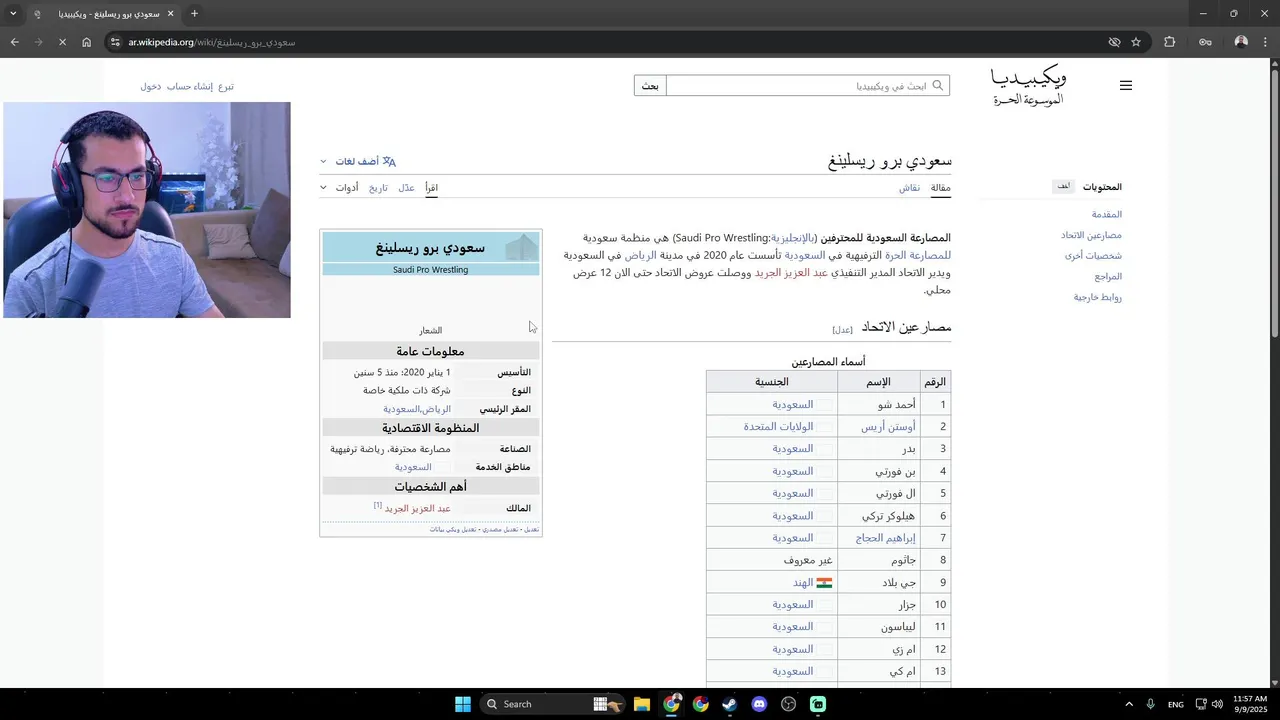This screenshot has height=720, width=1280.
Task: Jump to شخصيات أخرى in contents
Action: pos(1093,256)
